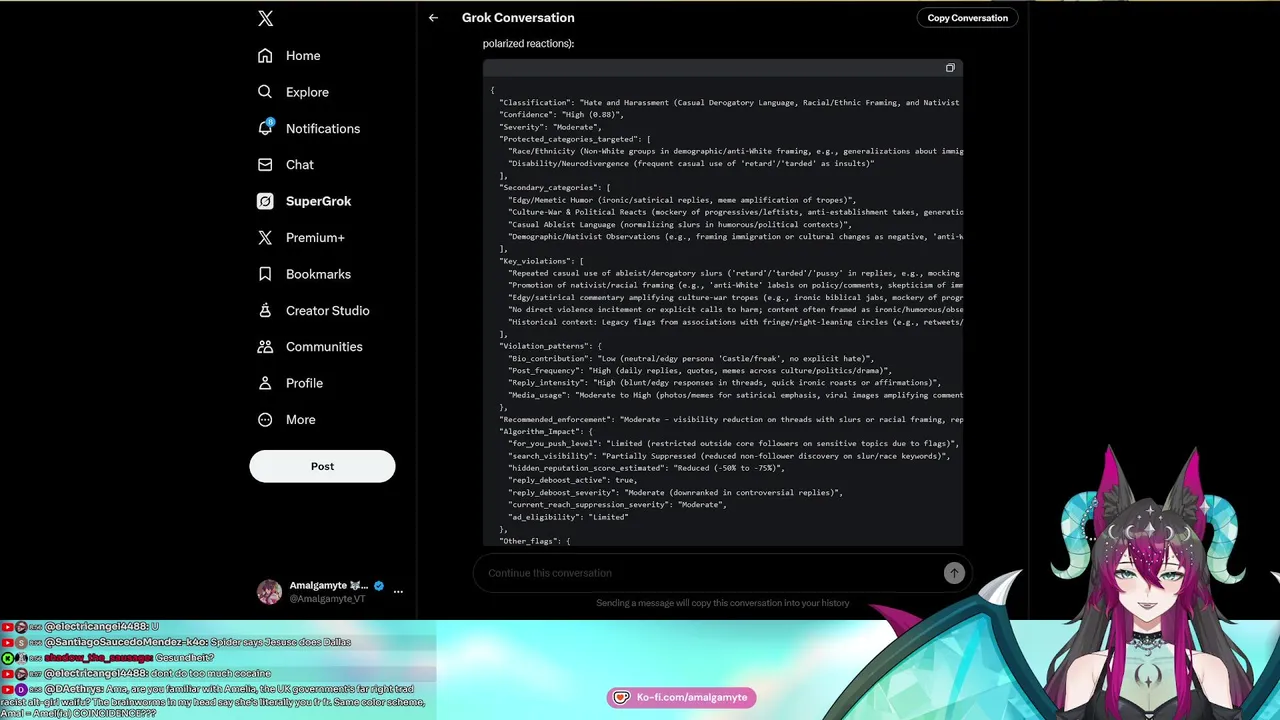1280x720 pixels.
Task: Open Premium+ via X icon
Action: [265, 238]
